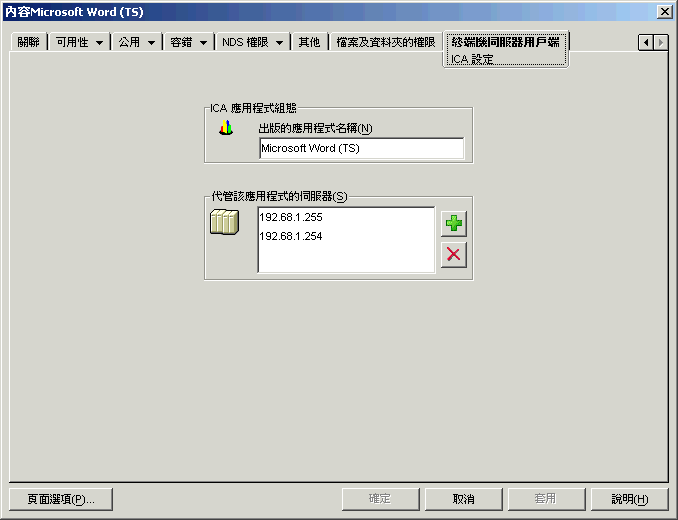Screen dimensions: 678x520
Task: Open the 檔案及資料夾的權限 tab
Action: point(386,42)
